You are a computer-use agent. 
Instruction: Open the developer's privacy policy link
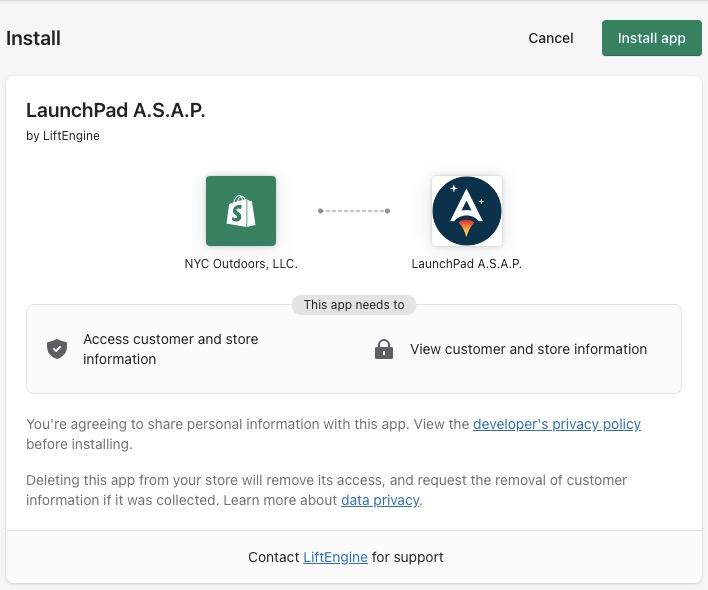(557, 424)
